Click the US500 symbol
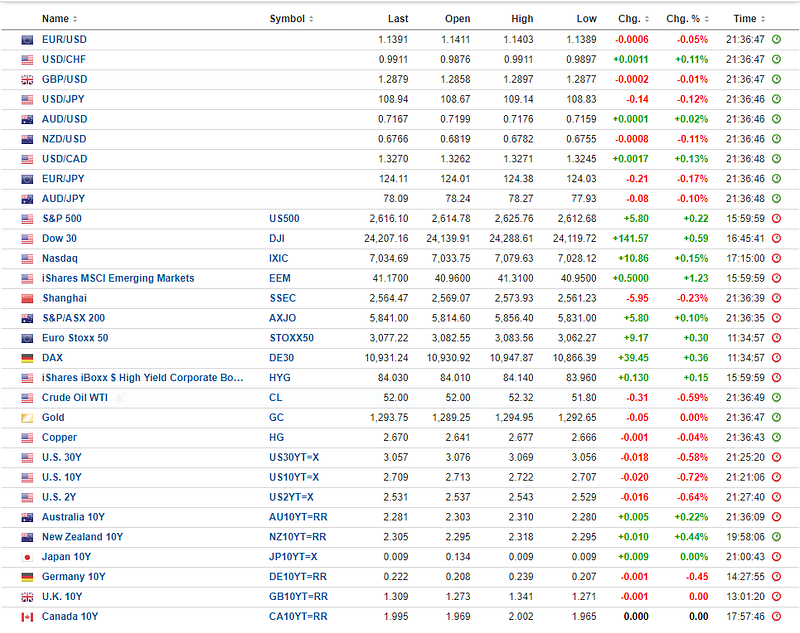 (284, 219)
